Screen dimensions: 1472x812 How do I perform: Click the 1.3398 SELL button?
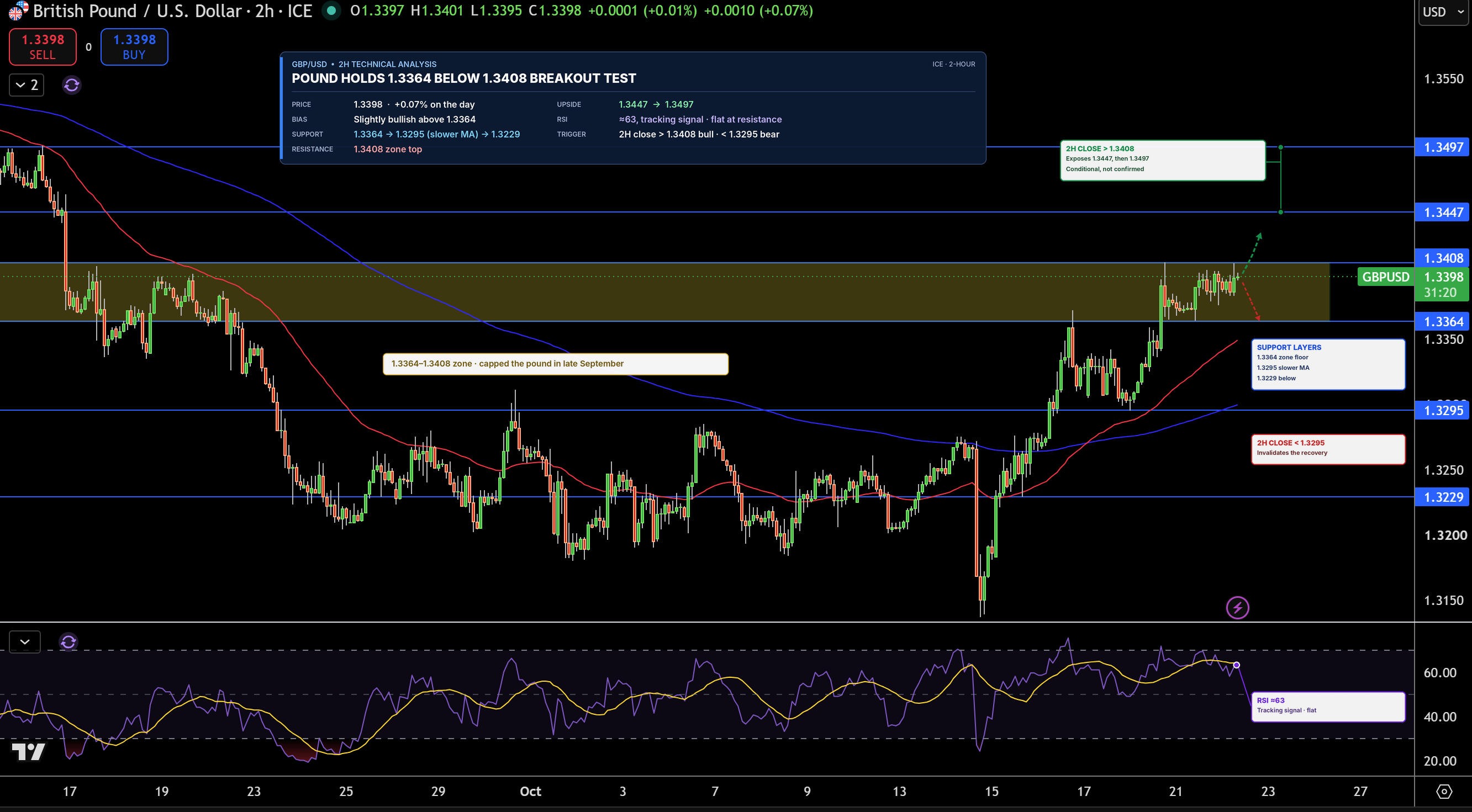[43, 47]
